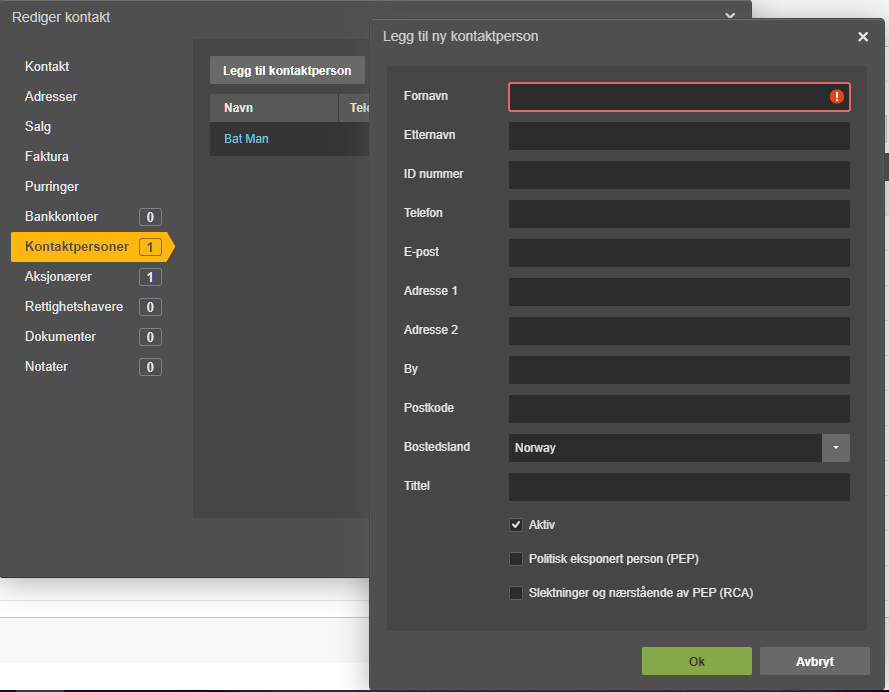Switch to the Salg section
The image size is (889, 692).
coord(38,126)
